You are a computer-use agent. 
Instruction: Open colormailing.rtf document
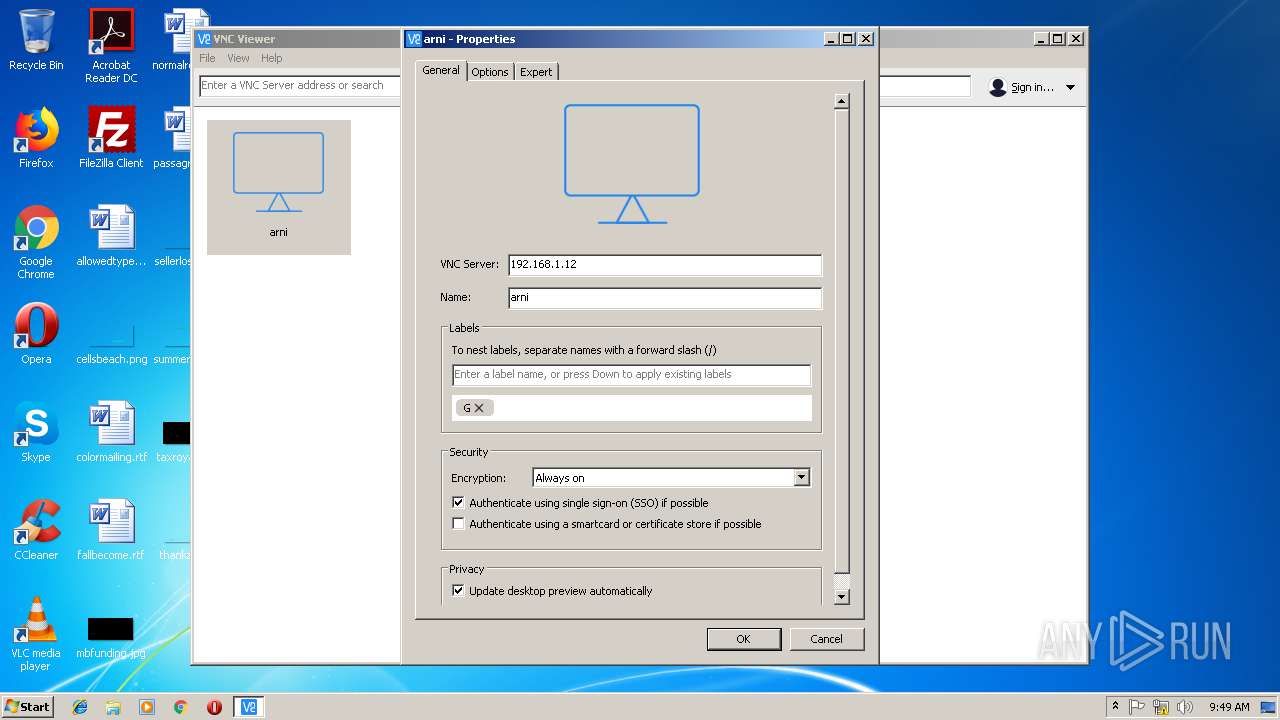point(111,433)
